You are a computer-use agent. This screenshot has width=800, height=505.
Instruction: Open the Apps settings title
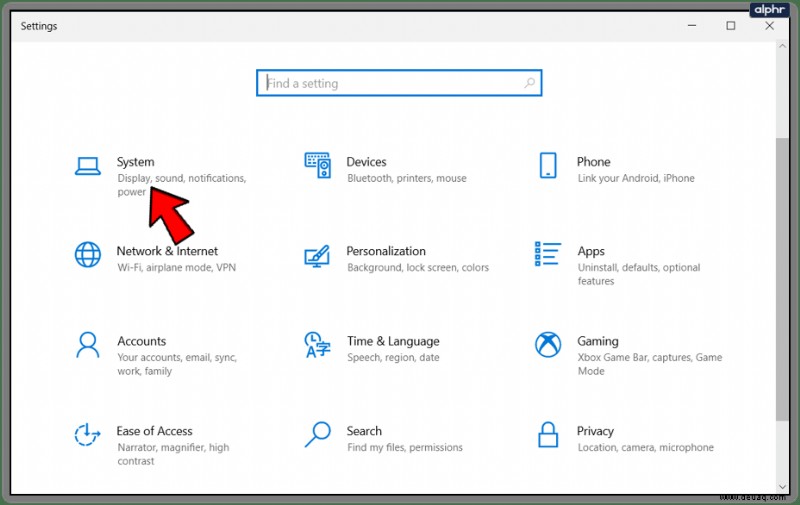591,251
